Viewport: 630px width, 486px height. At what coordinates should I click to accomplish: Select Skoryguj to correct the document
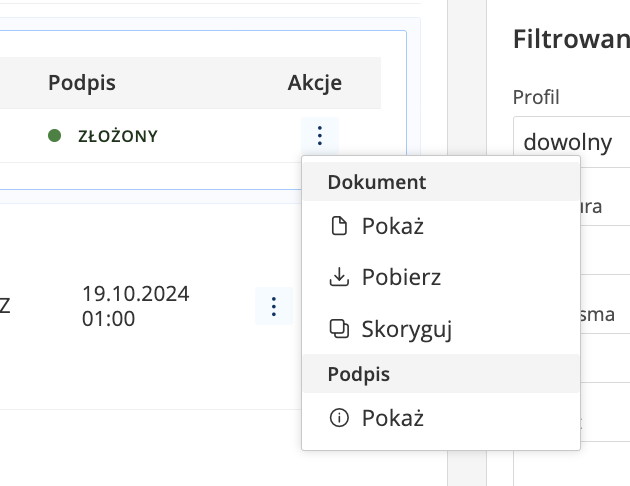pyautogui.click(x=441, y=329)
